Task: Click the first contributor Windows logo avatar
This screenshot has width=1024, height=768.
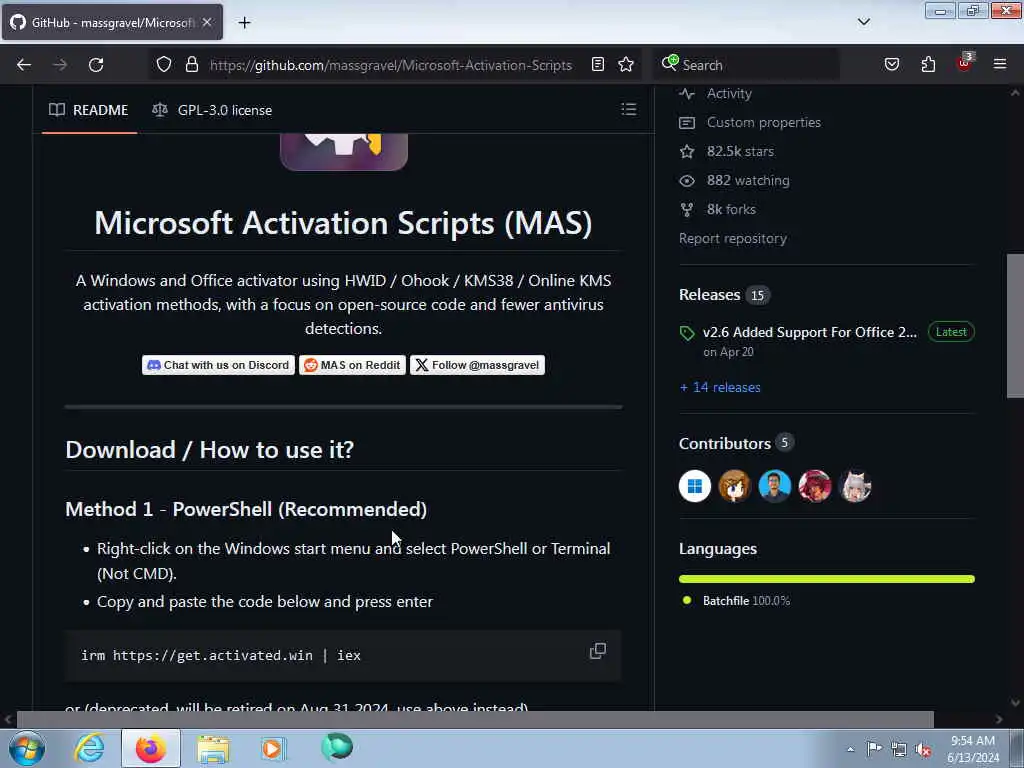Action: point(695,486)
